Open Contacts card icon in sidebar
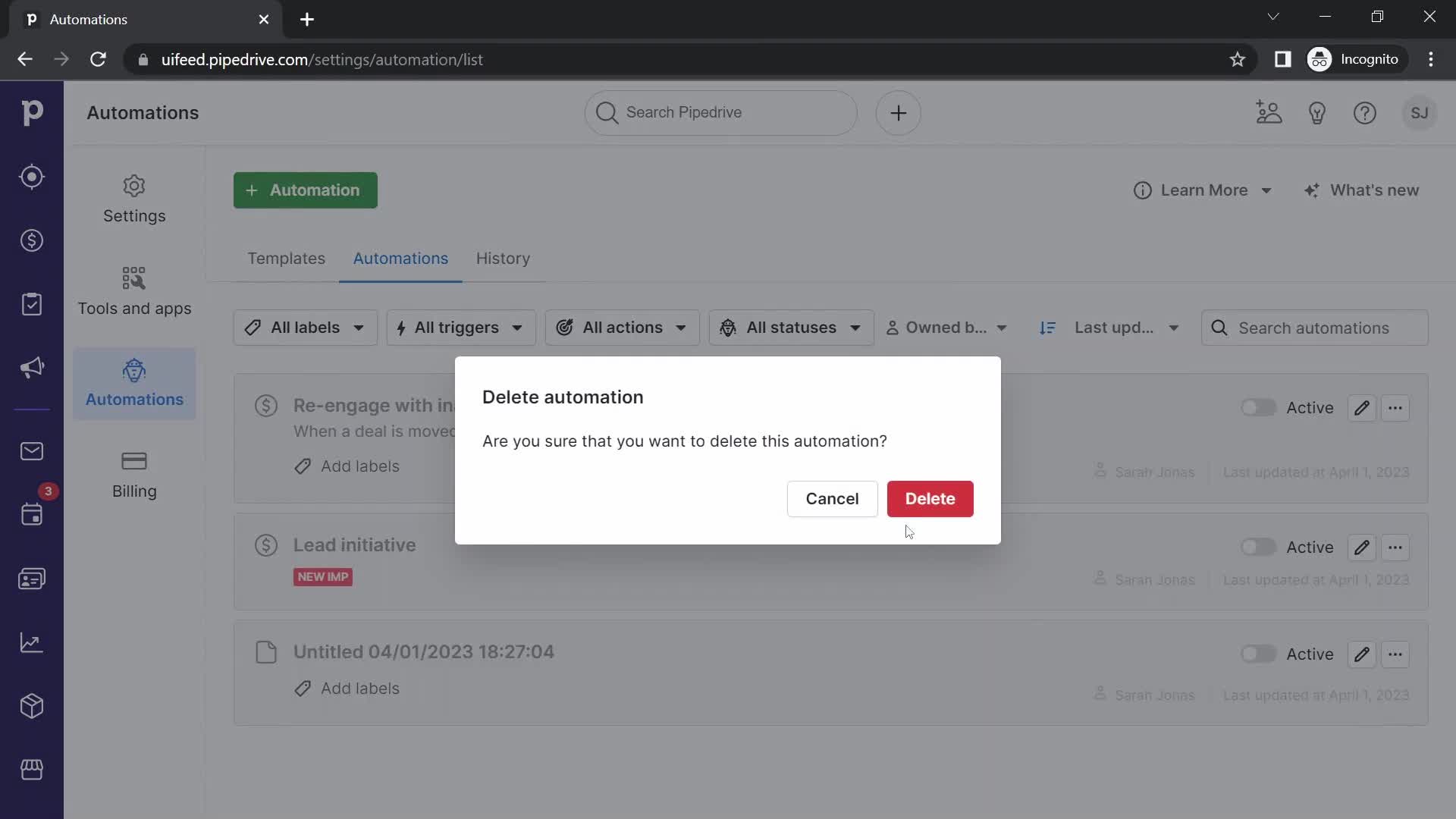The image size is (1456, 819). tap(32, 579)
